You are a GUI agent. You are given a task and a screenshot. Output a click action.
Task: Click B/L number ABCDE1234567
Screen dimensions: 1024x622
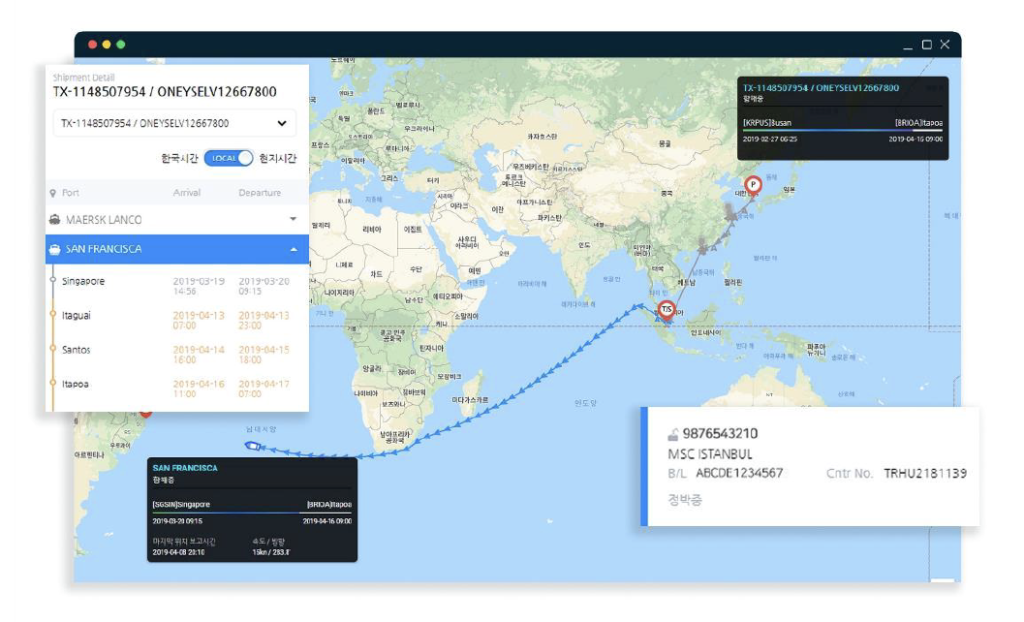pos(739,473)
